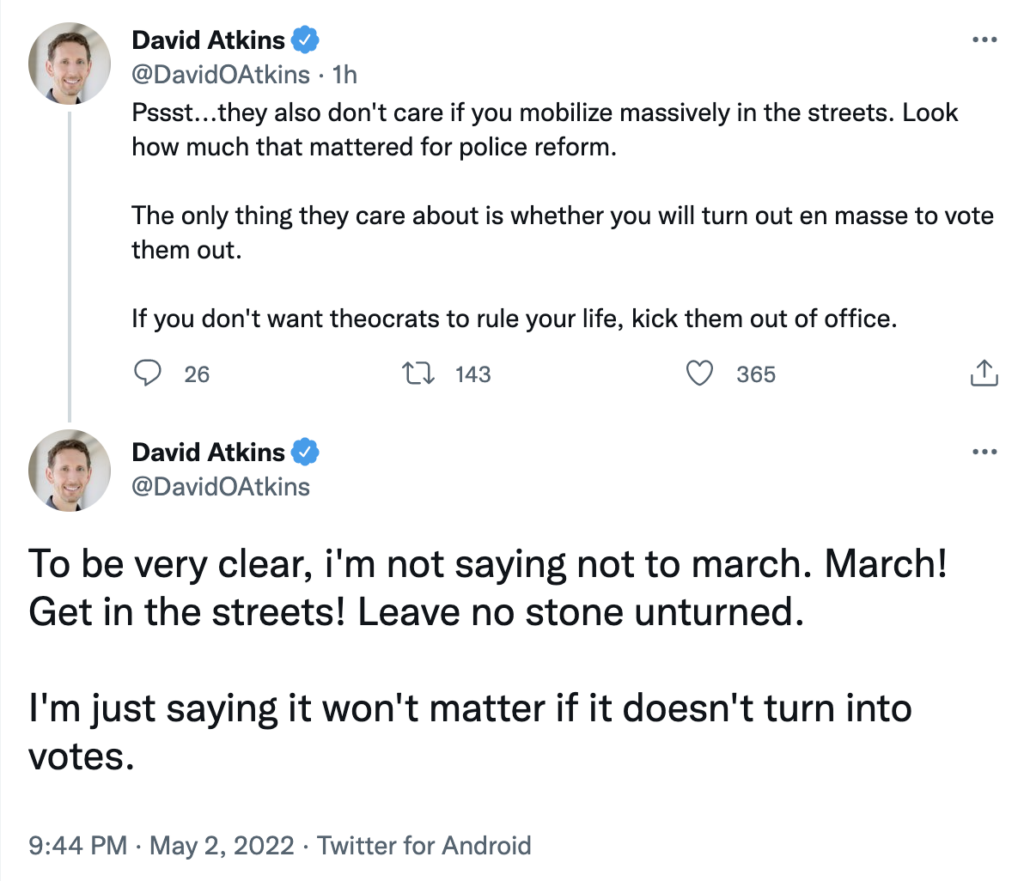1024x881 pixels.
Task: Click the share icon on first tweet
Action: 984,373
